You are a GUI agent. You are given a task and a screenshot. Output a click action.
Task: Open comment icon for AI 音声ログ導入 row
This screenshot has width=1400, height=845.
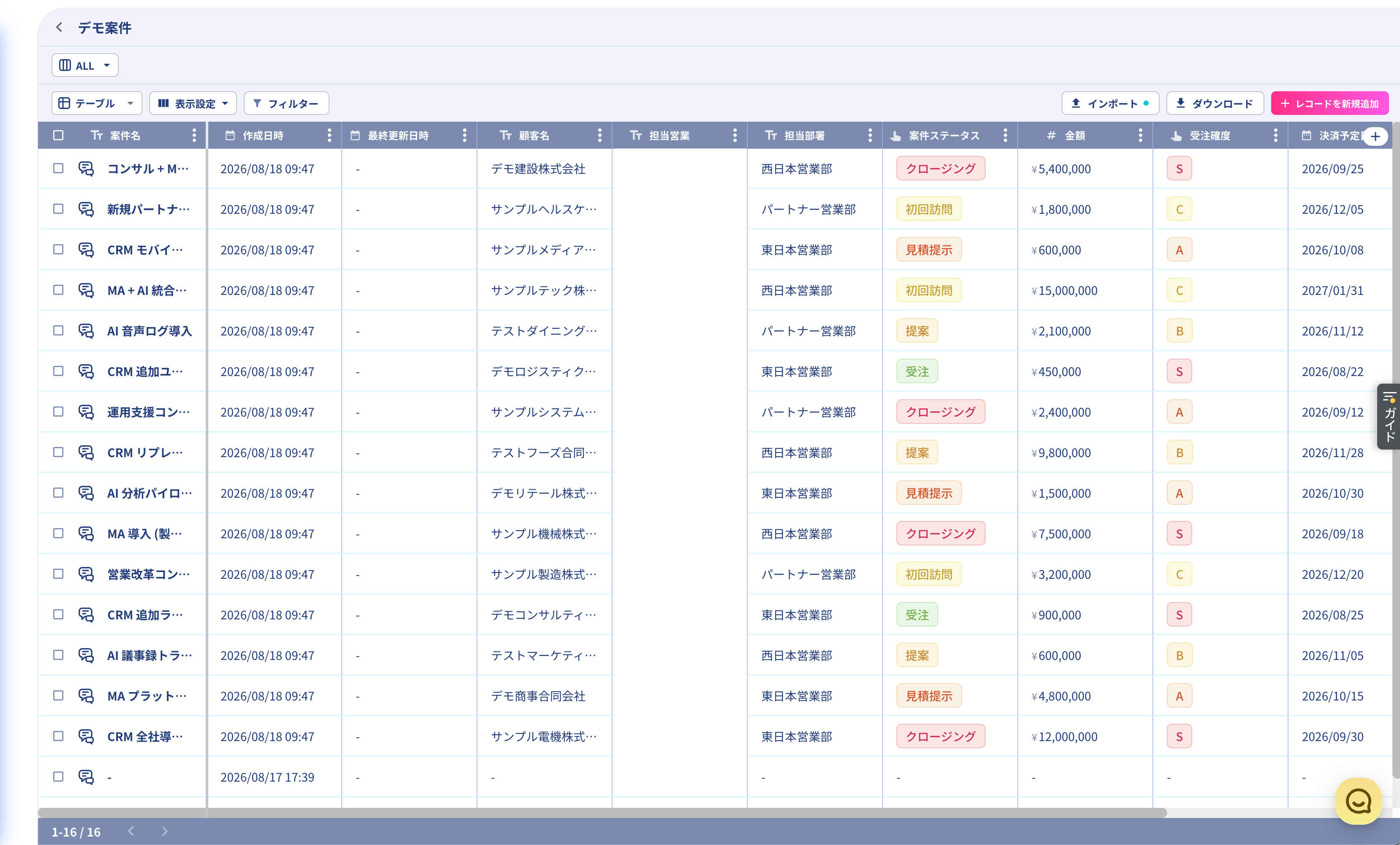(x=86, y=331)
